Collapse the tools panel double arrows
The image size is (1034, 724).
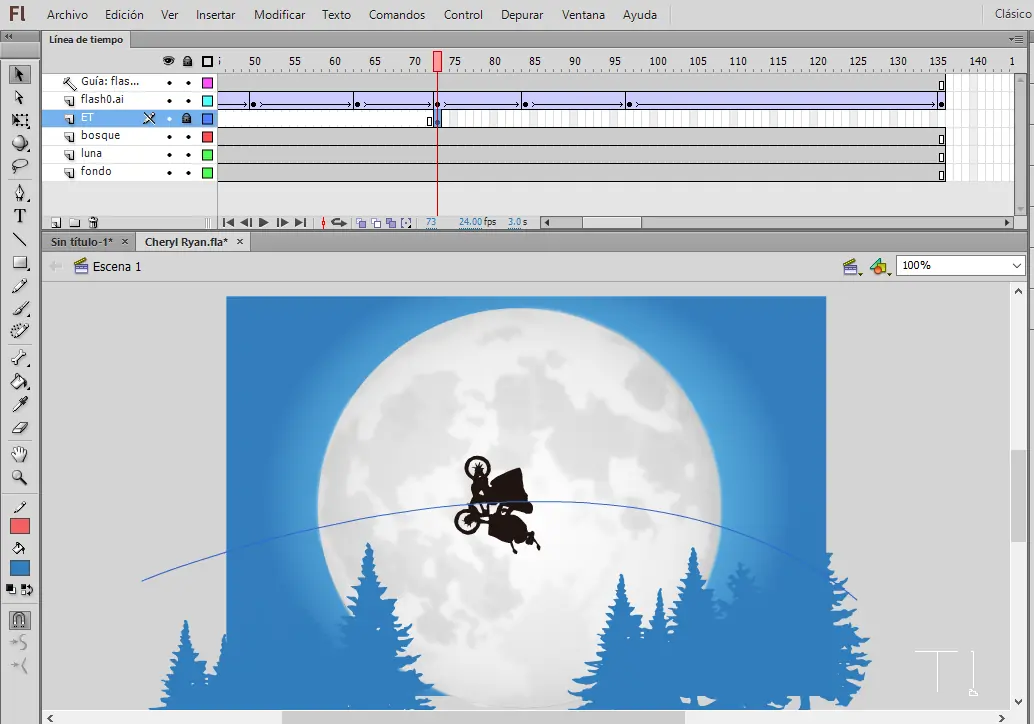9,37
